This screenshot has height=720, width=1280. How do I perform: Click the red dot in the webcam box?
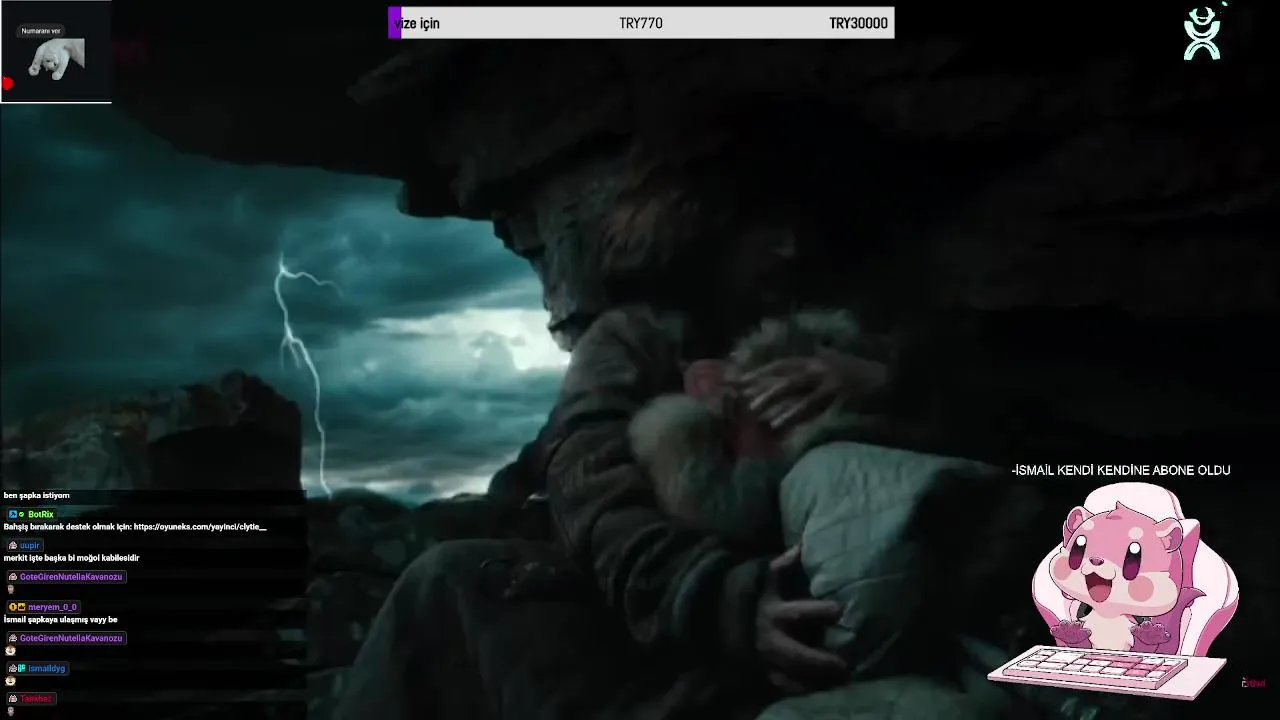7,84
